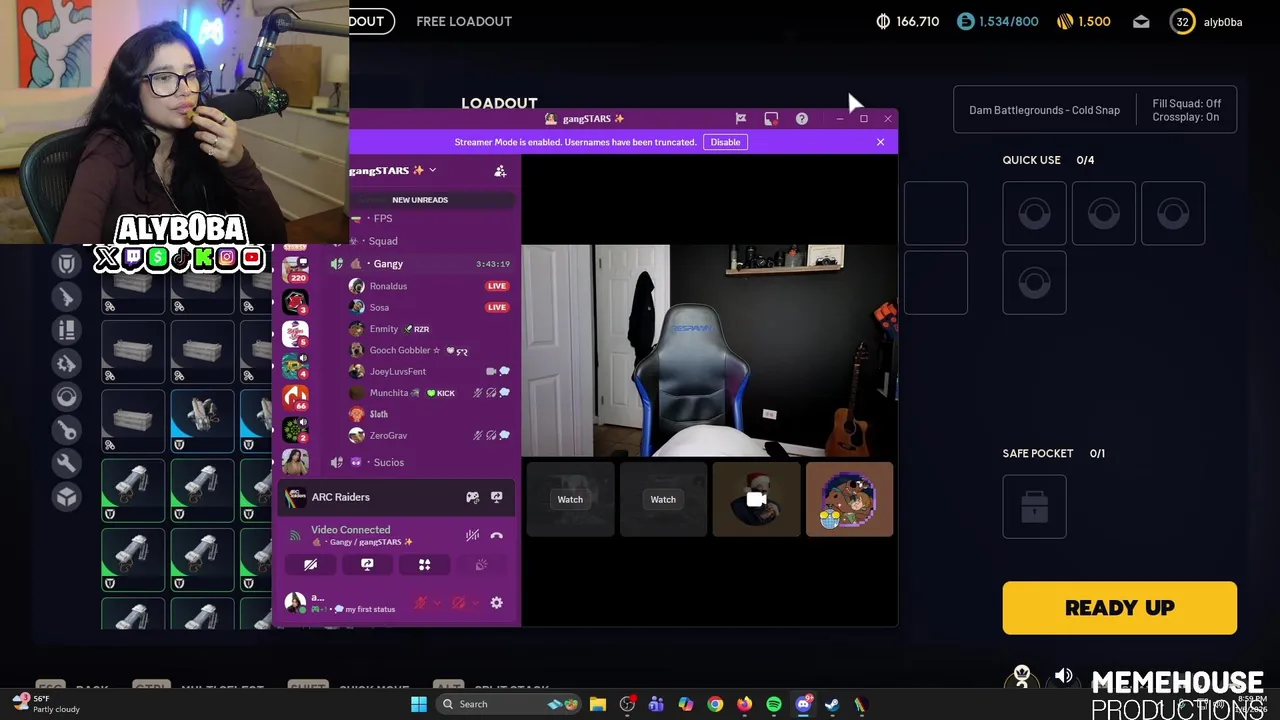Select the Santa-hat avatar video tile
This screenshot has width=1280, height=720.
[x=756, y=499]
